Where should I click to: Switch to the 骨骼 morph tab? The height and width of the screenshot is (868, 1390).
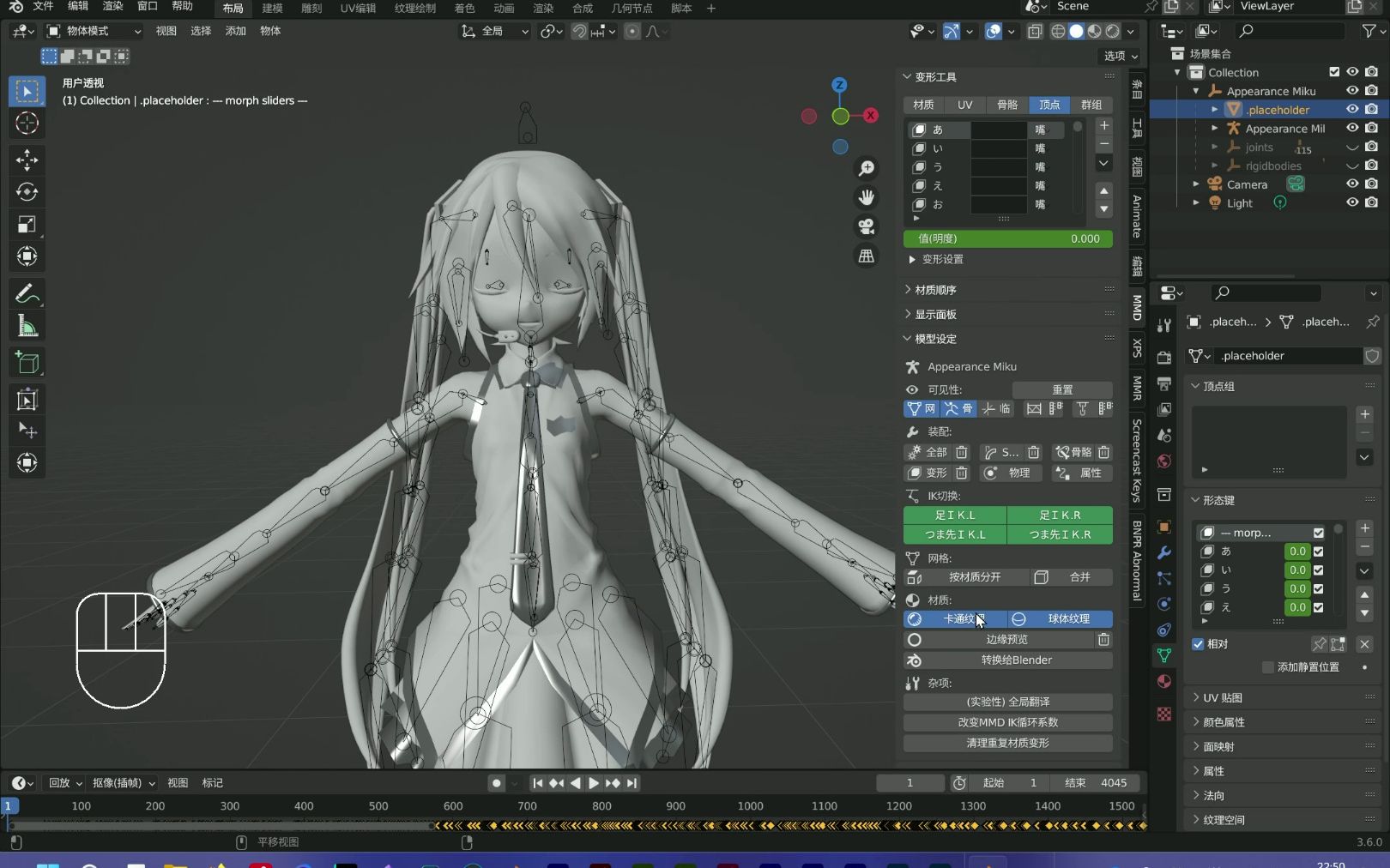1007,105
